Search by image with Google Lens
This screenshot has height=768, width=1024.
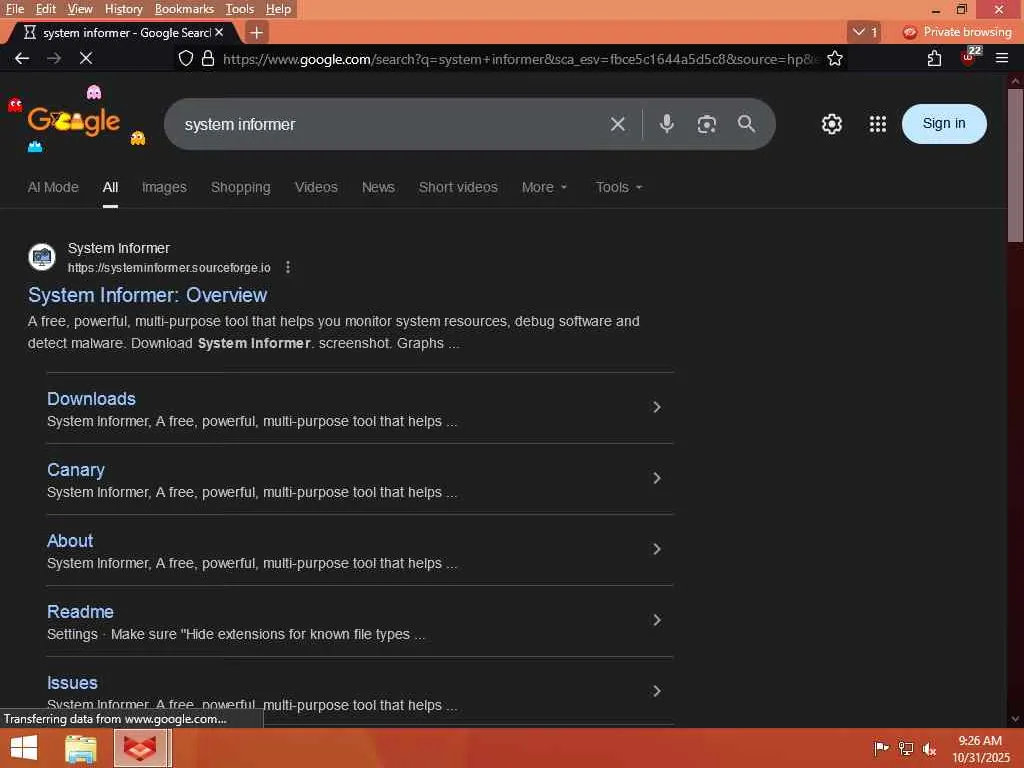coord(707,124)
